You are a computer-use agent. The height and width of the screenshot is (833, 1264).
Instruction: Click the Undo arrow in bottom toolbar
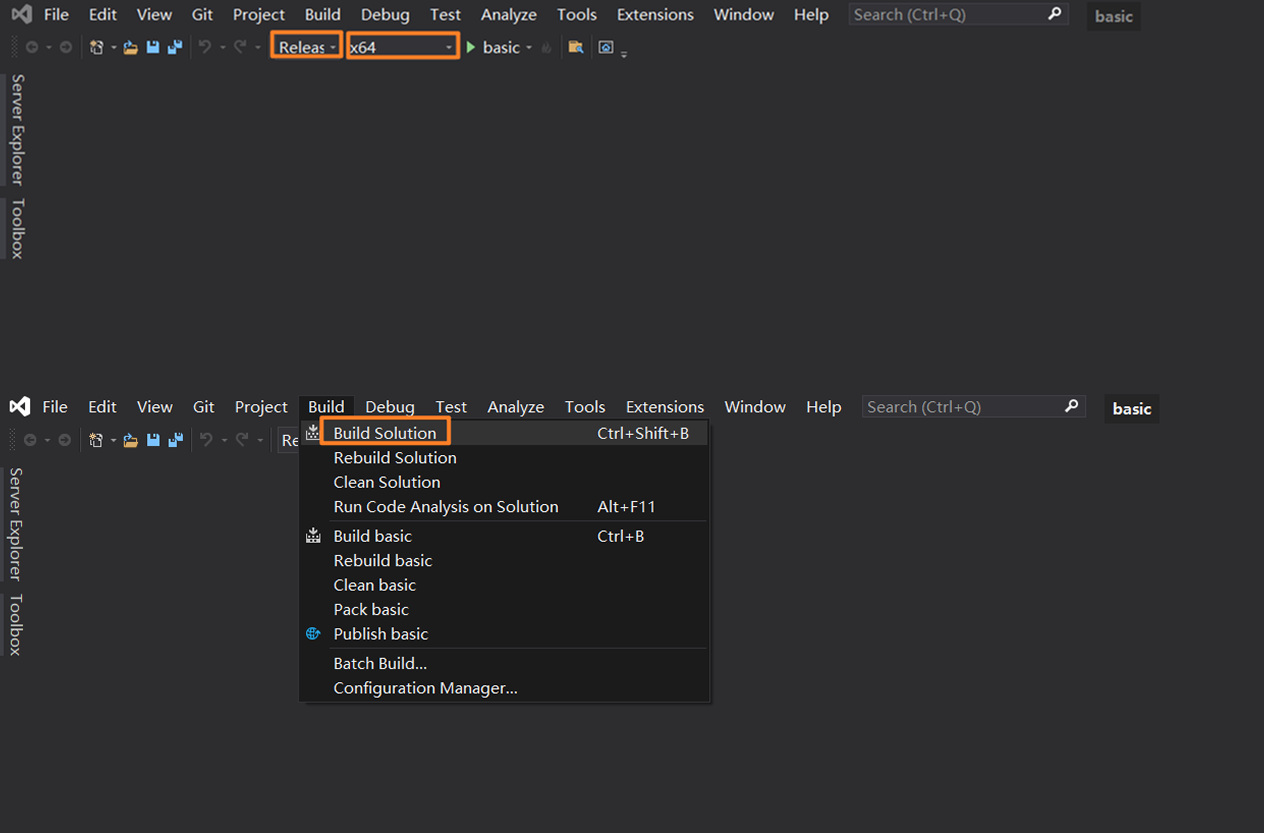coord(206,440)
